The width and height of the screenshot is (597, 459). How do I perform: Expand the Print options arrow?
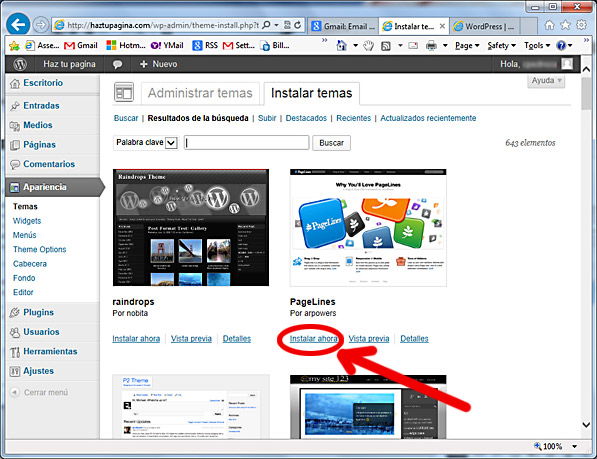coord(445,46)
